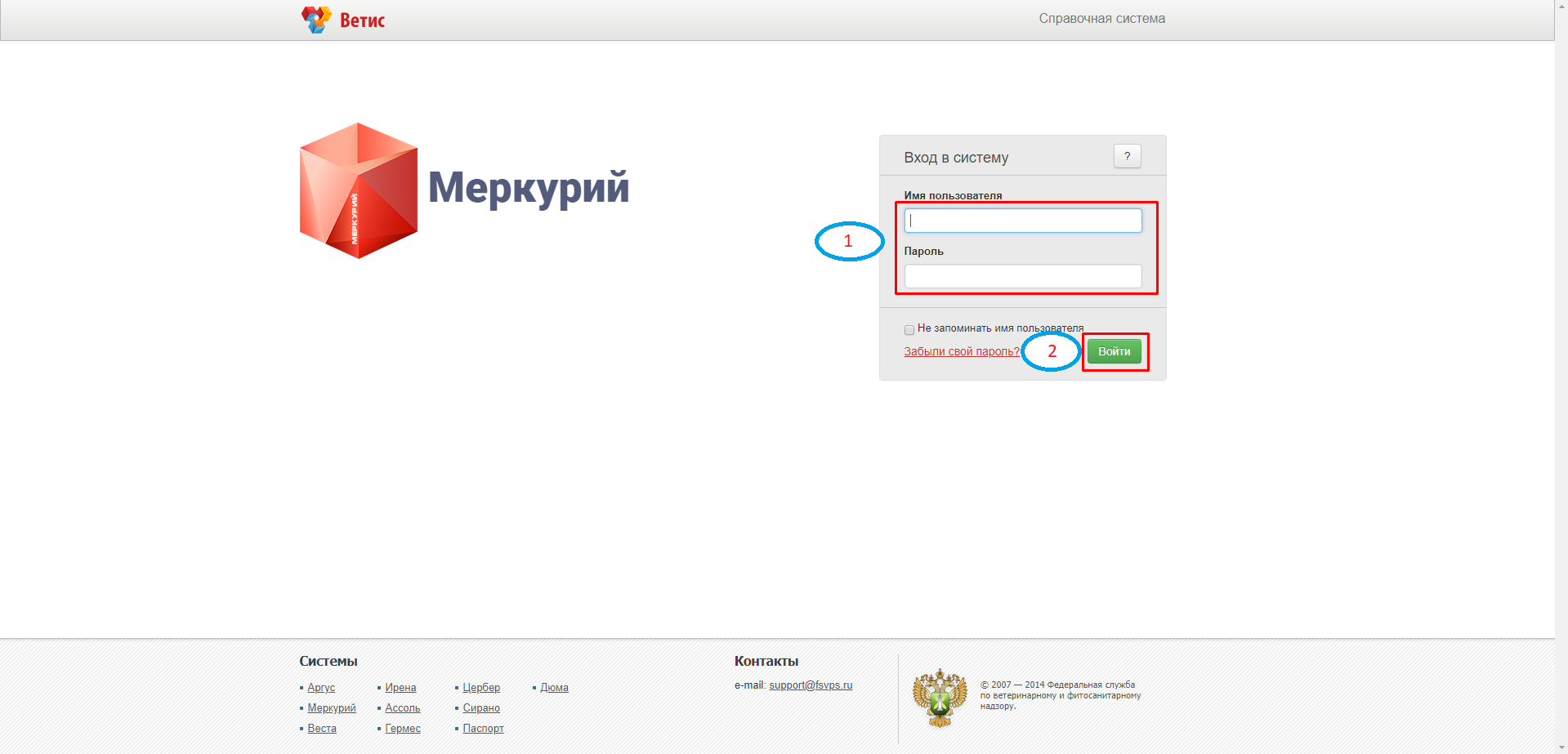Image resolution: width=1568 pixels, height=754 pixels.
Task: Open help via the question mark button
Action: pyautogui.click(x=1127, y=156)
